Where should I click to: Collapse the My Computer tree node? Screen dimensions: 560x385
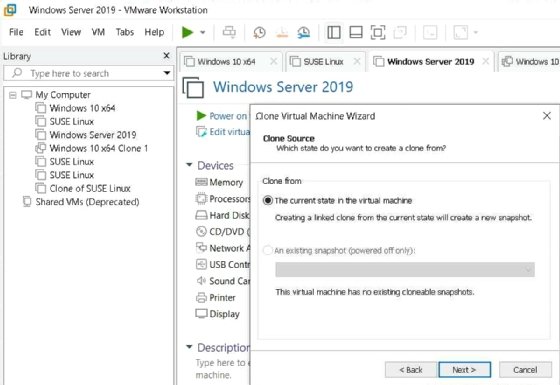coord(12,95)
